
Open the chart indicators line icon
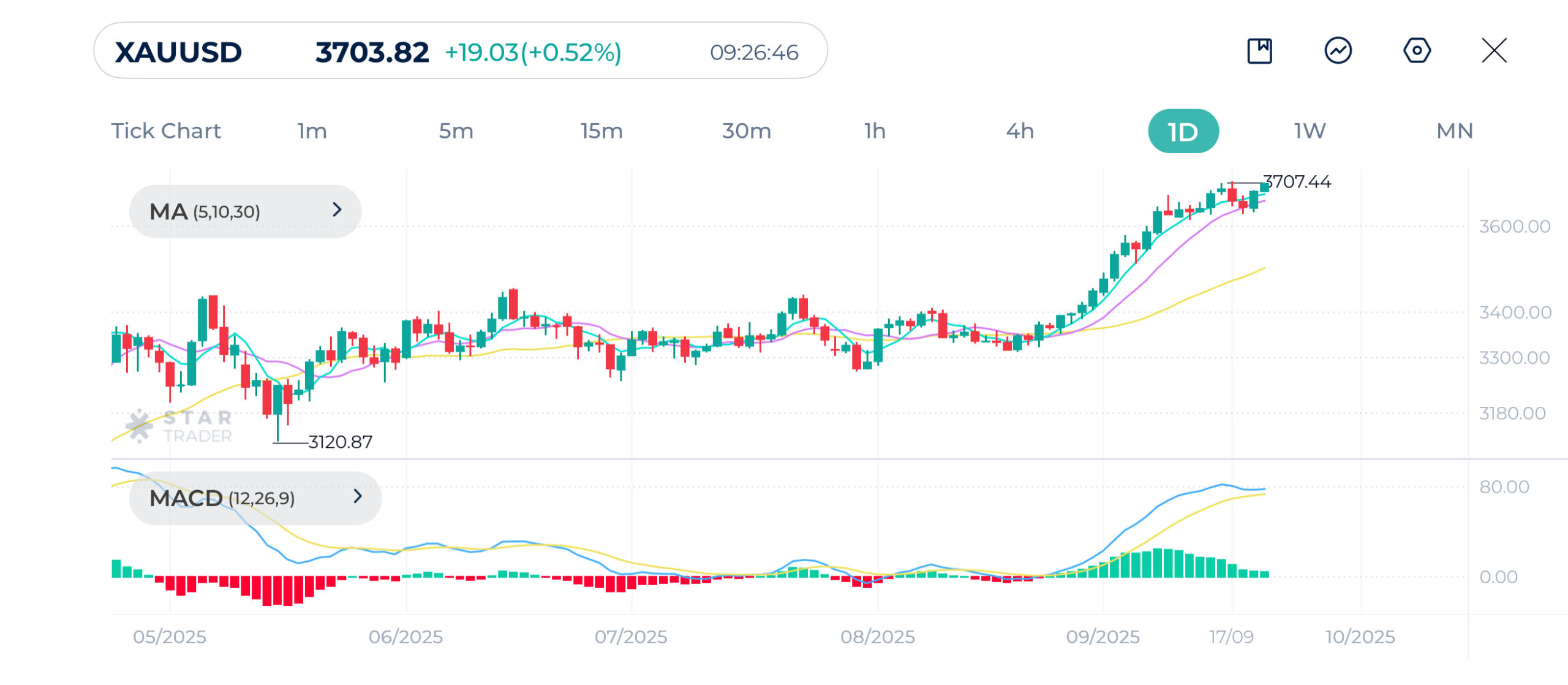[1338, 51]
